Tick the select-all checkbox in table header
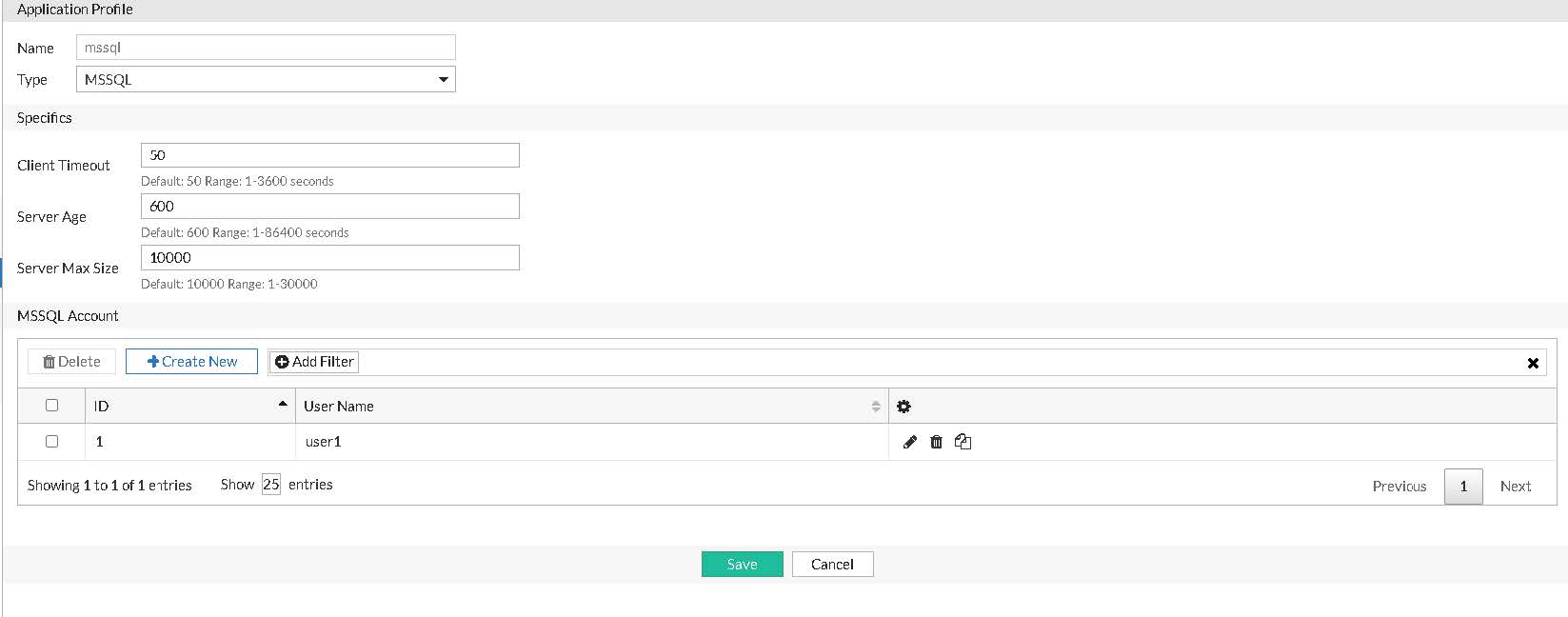The image size is (1568, 617). coord(52,406)
